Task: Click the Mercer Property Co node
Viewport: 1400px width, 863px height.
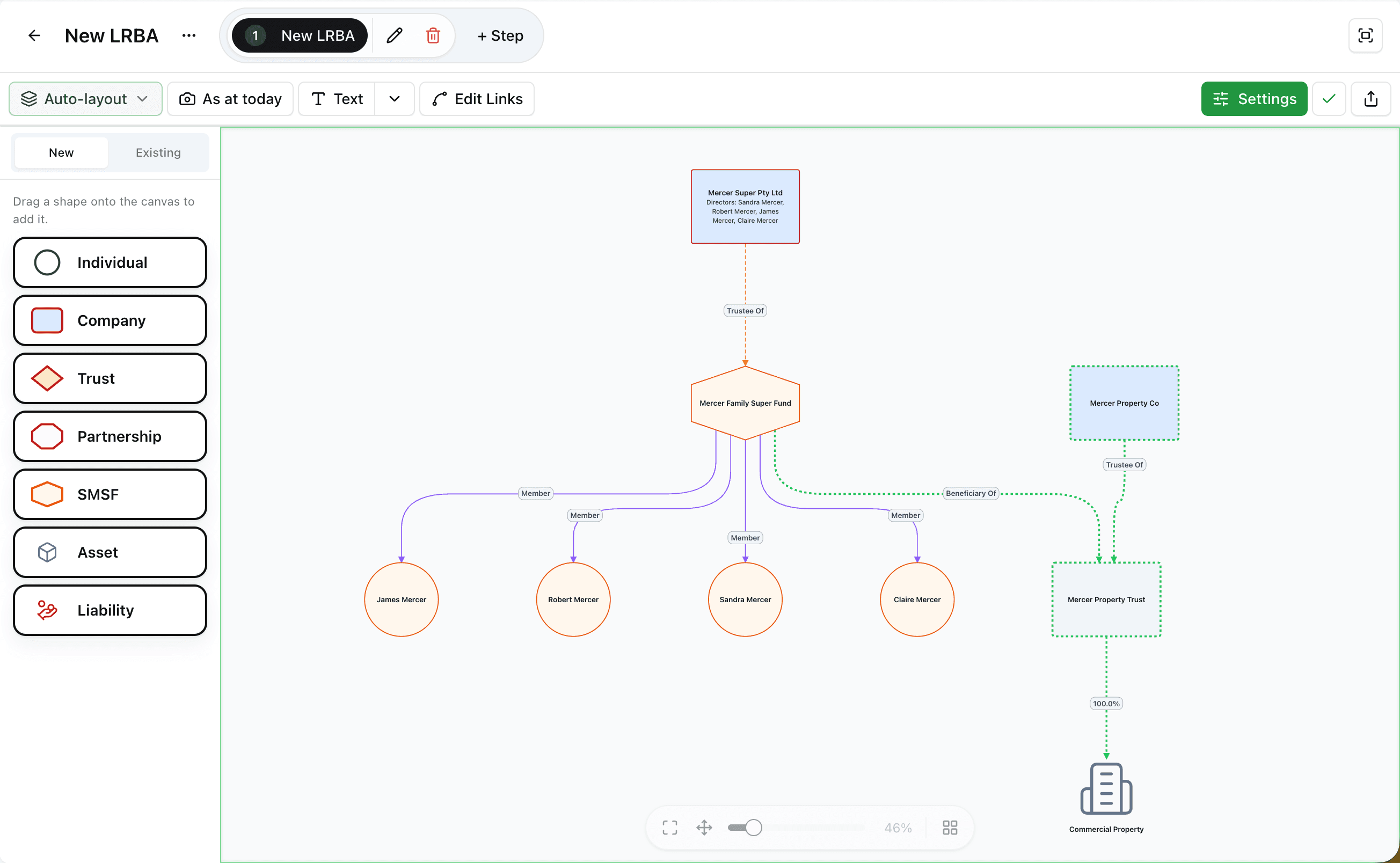Action: point(1124,403)
